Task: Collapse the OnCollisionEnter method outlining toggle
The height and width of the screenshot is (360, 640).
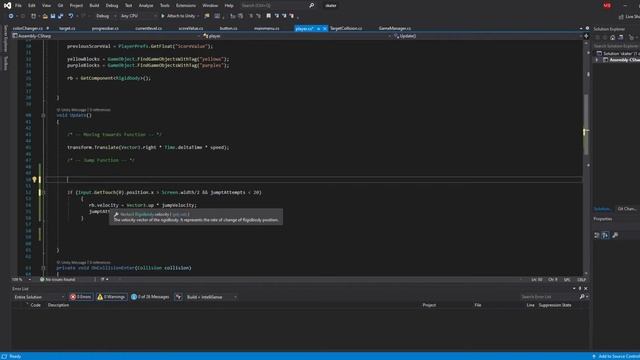Action: 43,268
